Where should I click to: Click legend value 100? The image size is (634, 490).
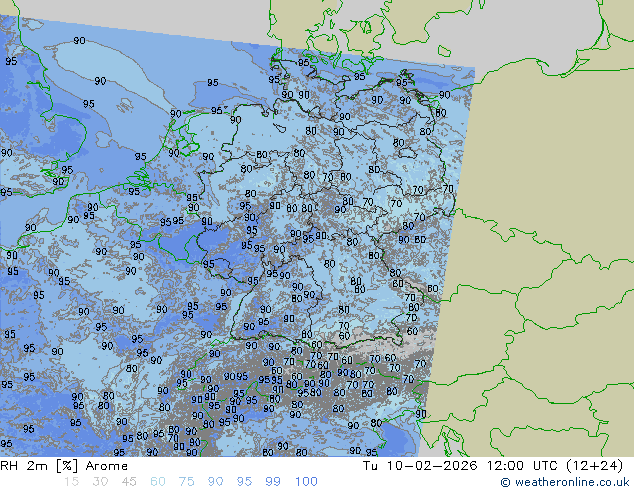point(306,482)
